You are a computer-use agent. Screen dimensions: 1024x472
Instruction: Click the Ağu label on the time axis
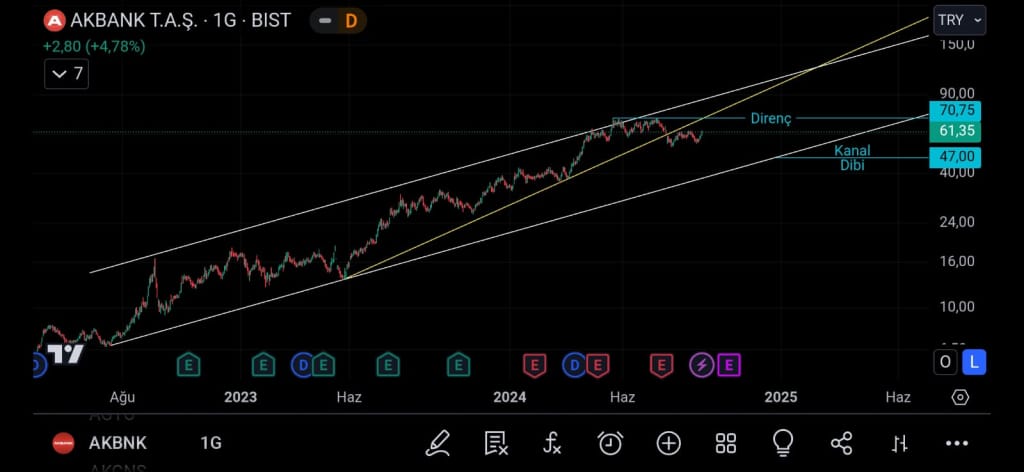[122, 397]
